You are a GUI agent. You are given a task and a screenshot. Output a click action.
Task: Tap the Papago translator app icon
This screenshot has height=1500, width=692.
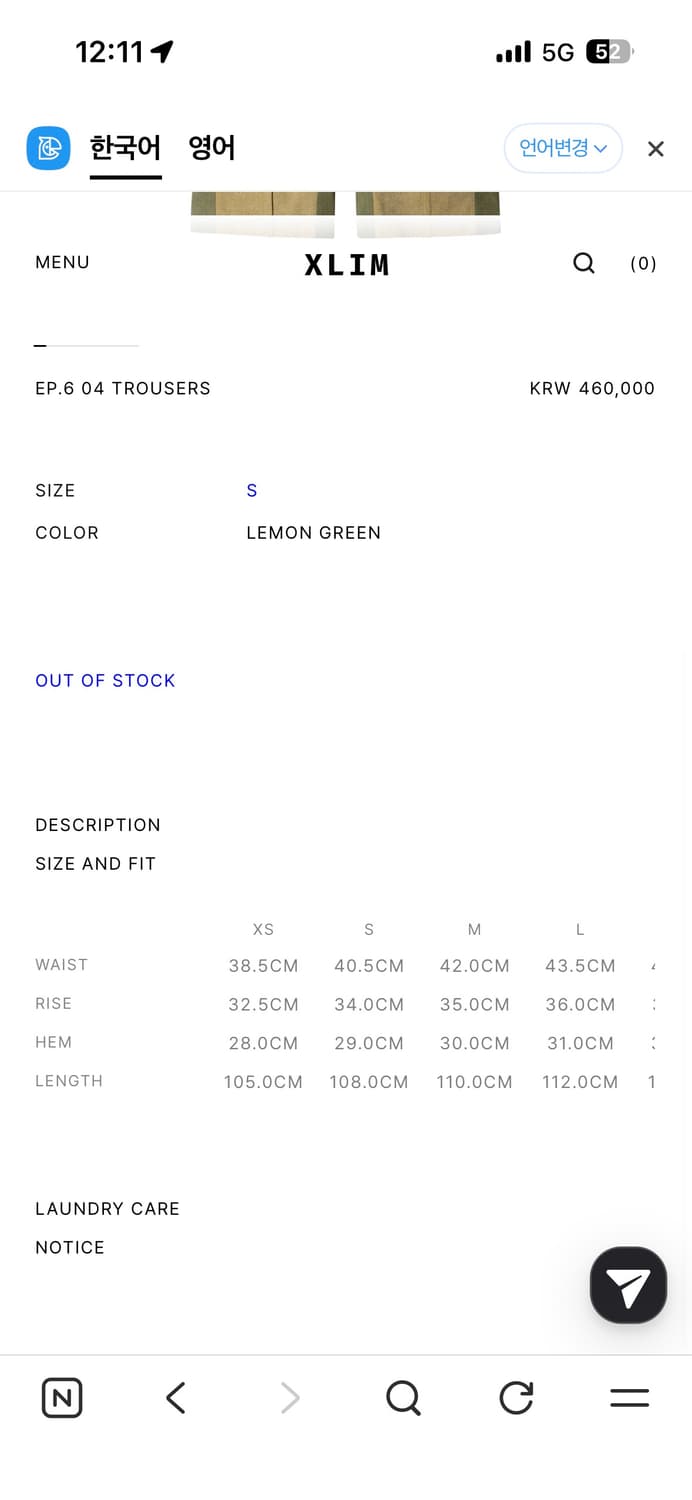(48, 149)
